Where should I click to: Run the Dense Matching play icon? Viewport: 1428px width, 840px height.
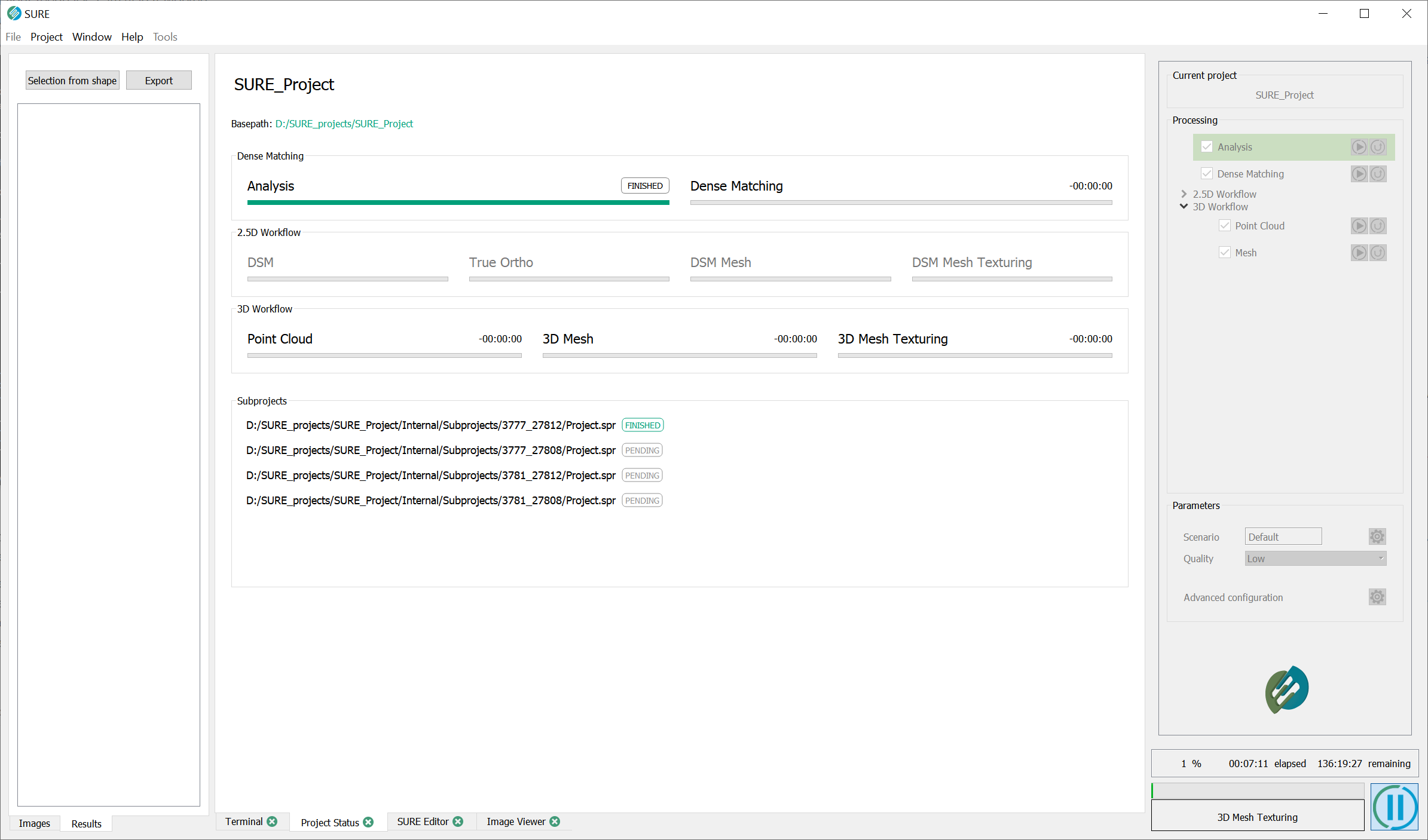click(1359, 174)
